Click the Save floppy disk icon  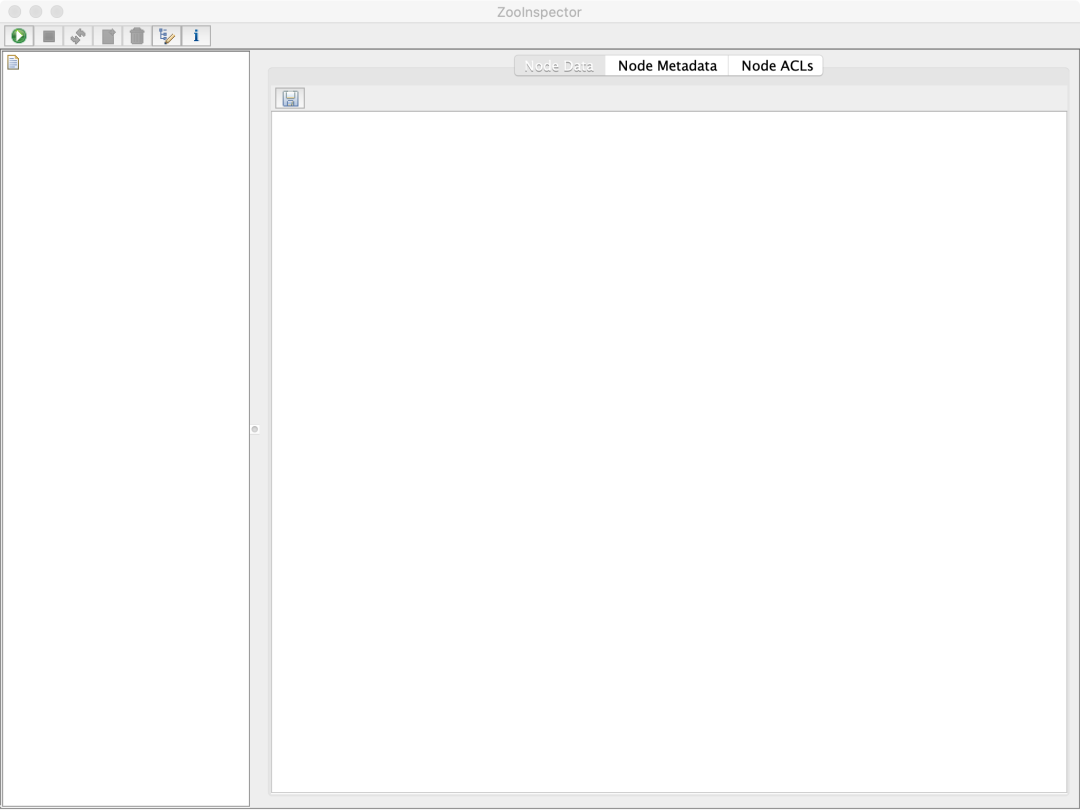coord(290,98)
